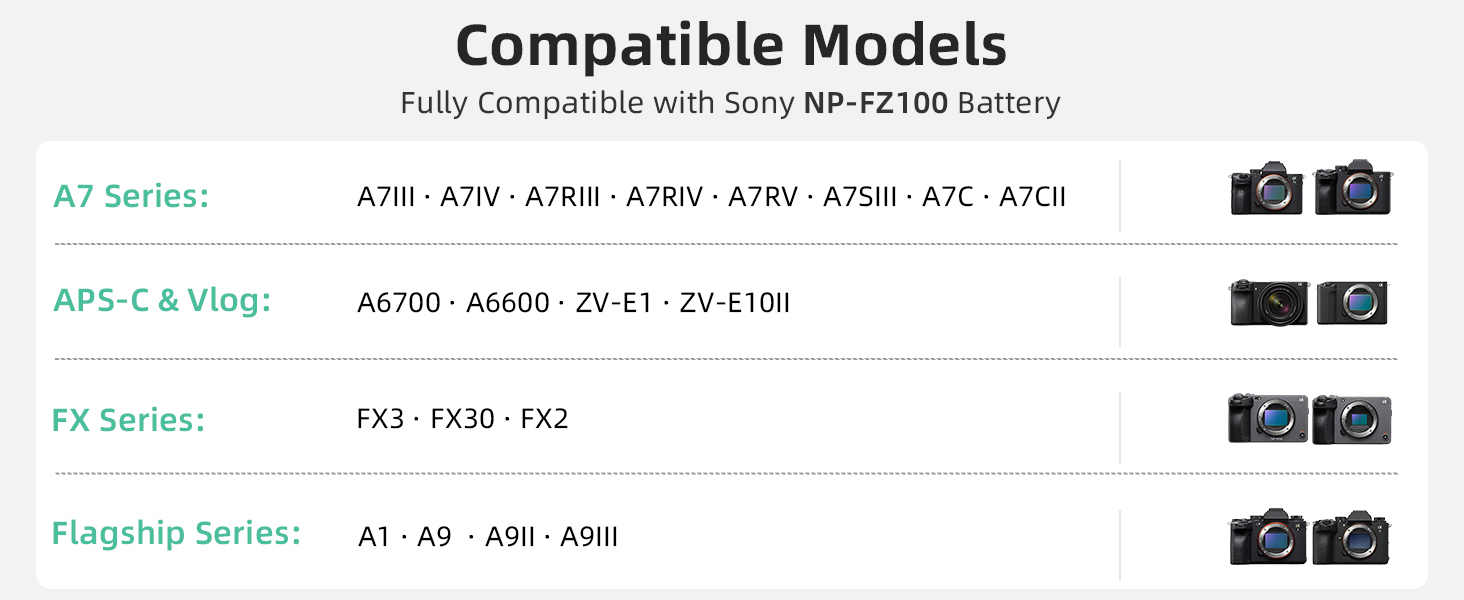Click the right camera image in FX Series row
The image size is (1464, 600).
pyautogui.click(x=1352, y=419)
